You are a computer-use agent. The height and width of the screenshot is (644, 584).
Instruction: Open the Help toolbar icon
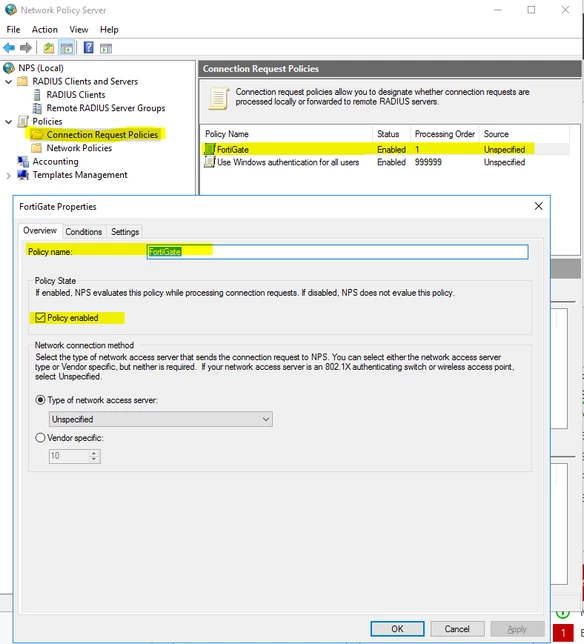pyautogui.click(x=88, y=48)
